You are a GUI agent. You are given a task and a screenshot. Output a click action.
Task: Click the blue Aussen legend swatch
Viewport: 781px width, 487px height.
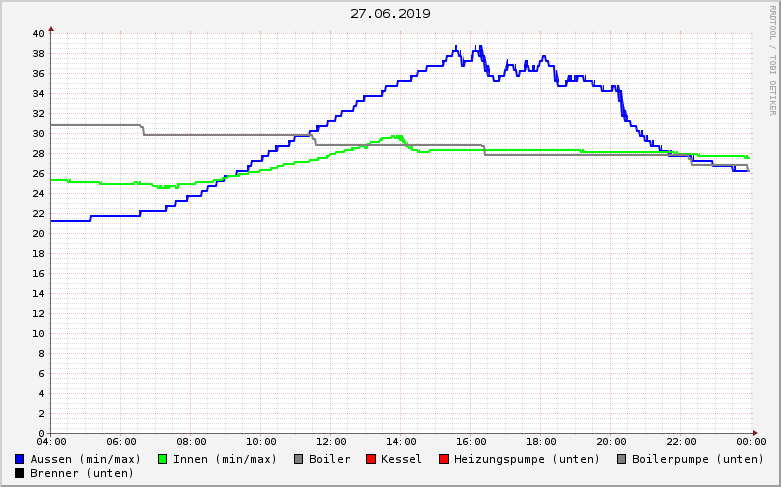(x=19, y=459)
